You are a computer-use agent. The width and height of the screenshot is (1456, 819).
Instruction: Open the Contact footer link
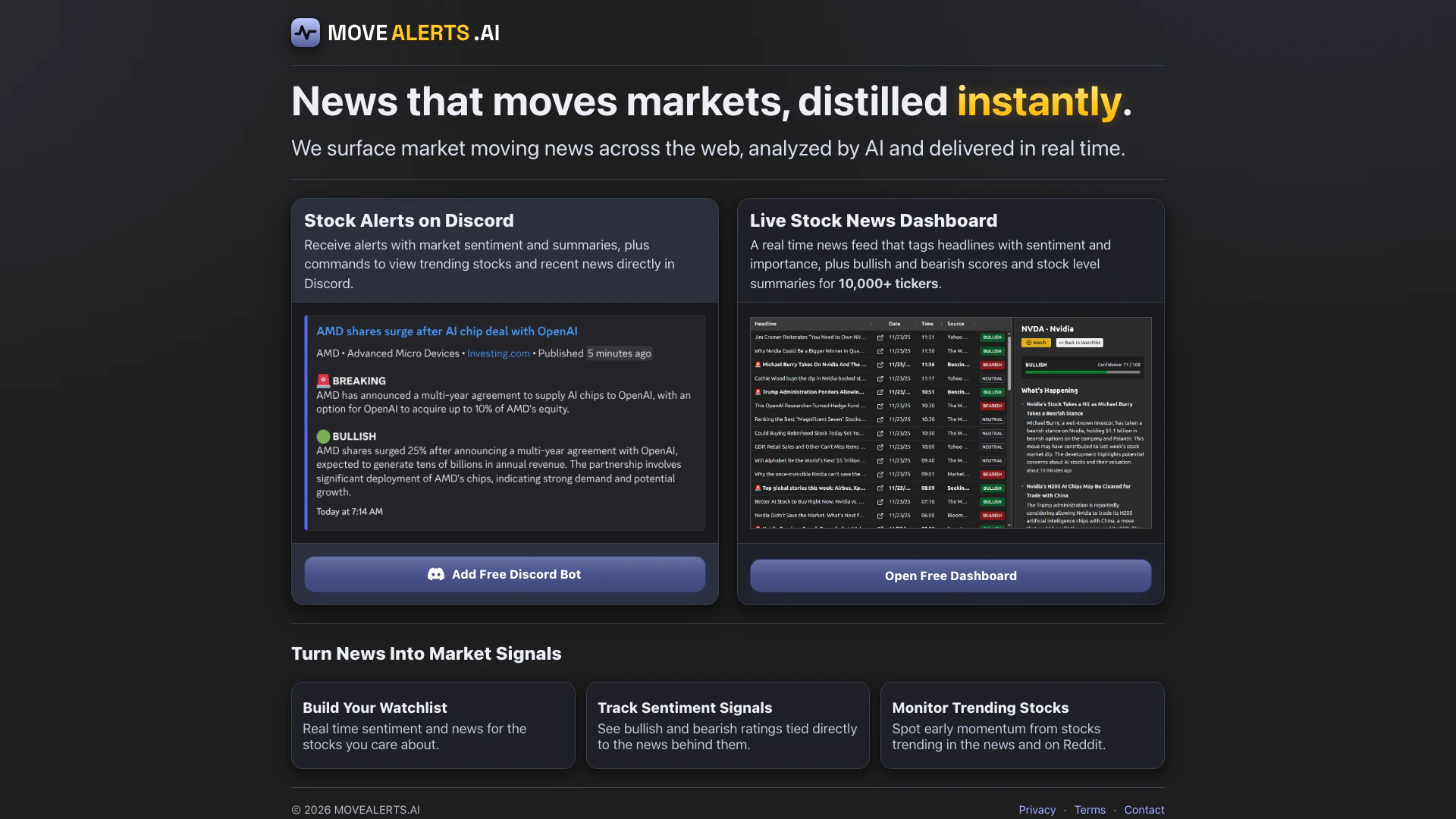[1144, 810]
